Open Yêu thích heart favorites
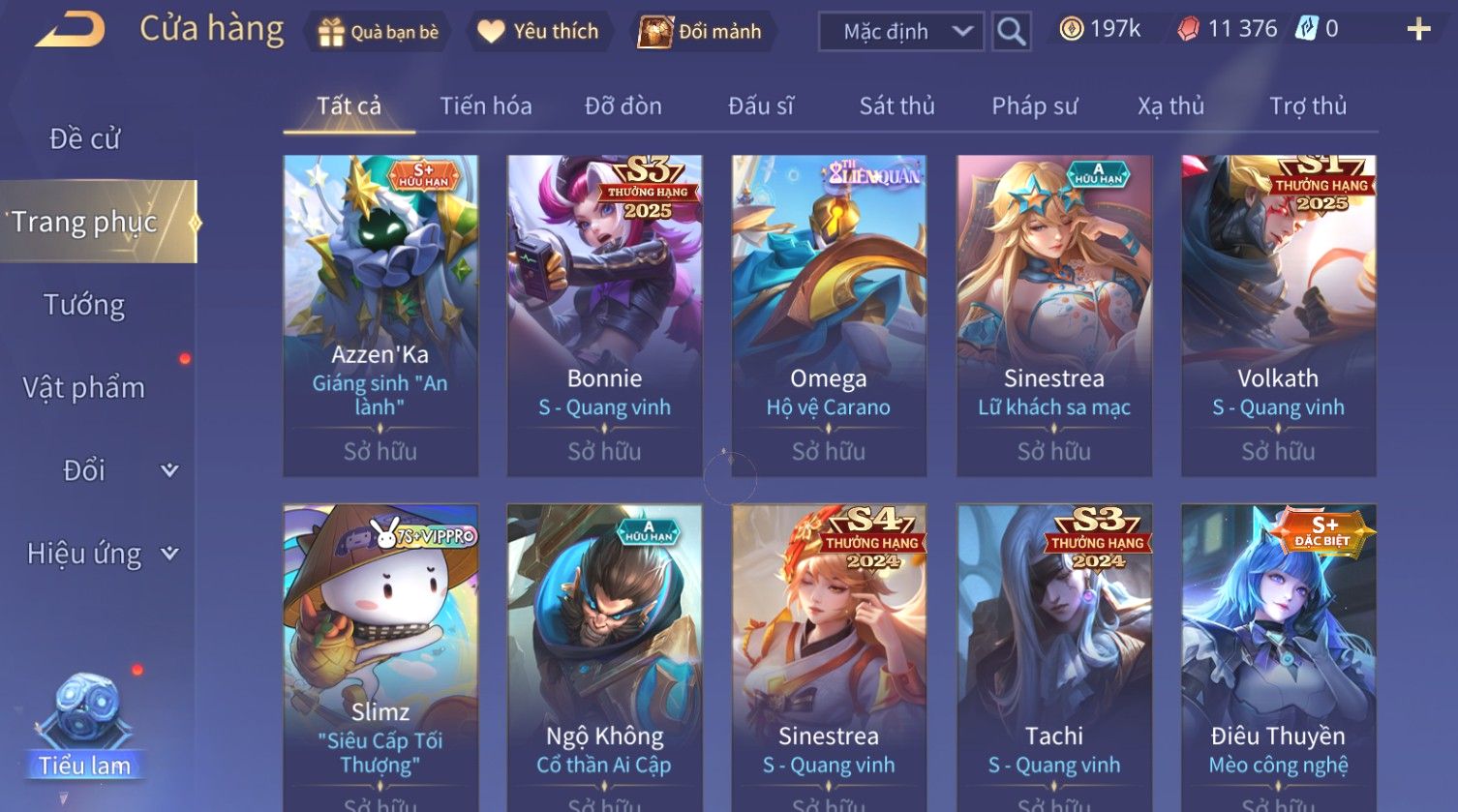 [539, 32]
